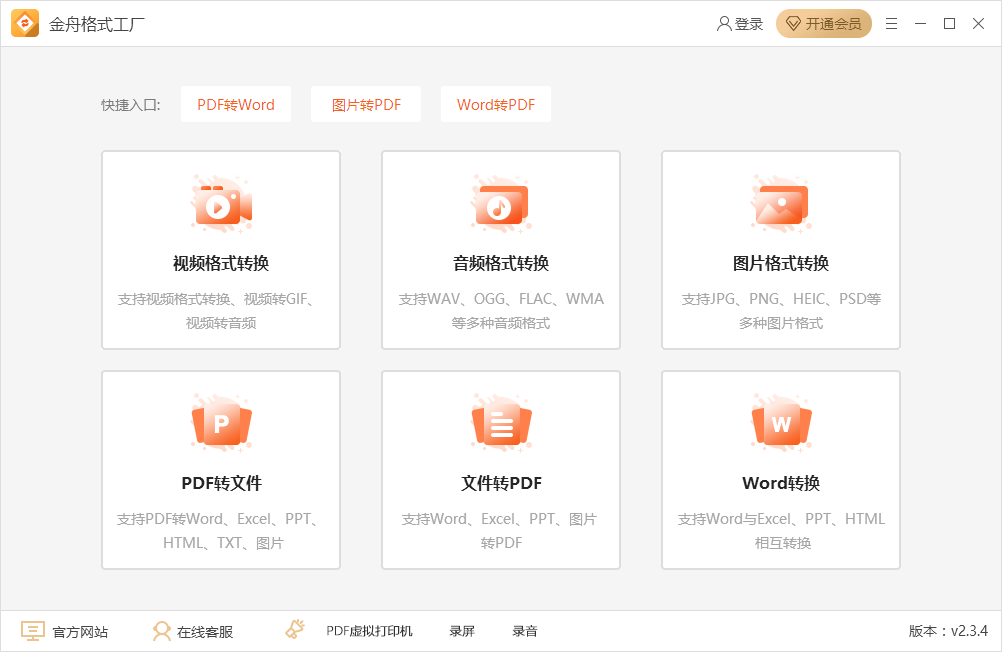Open the PDF虚拟打印机 tool
This screenshot has width=1002, height=652.
(x=369, y=631)
